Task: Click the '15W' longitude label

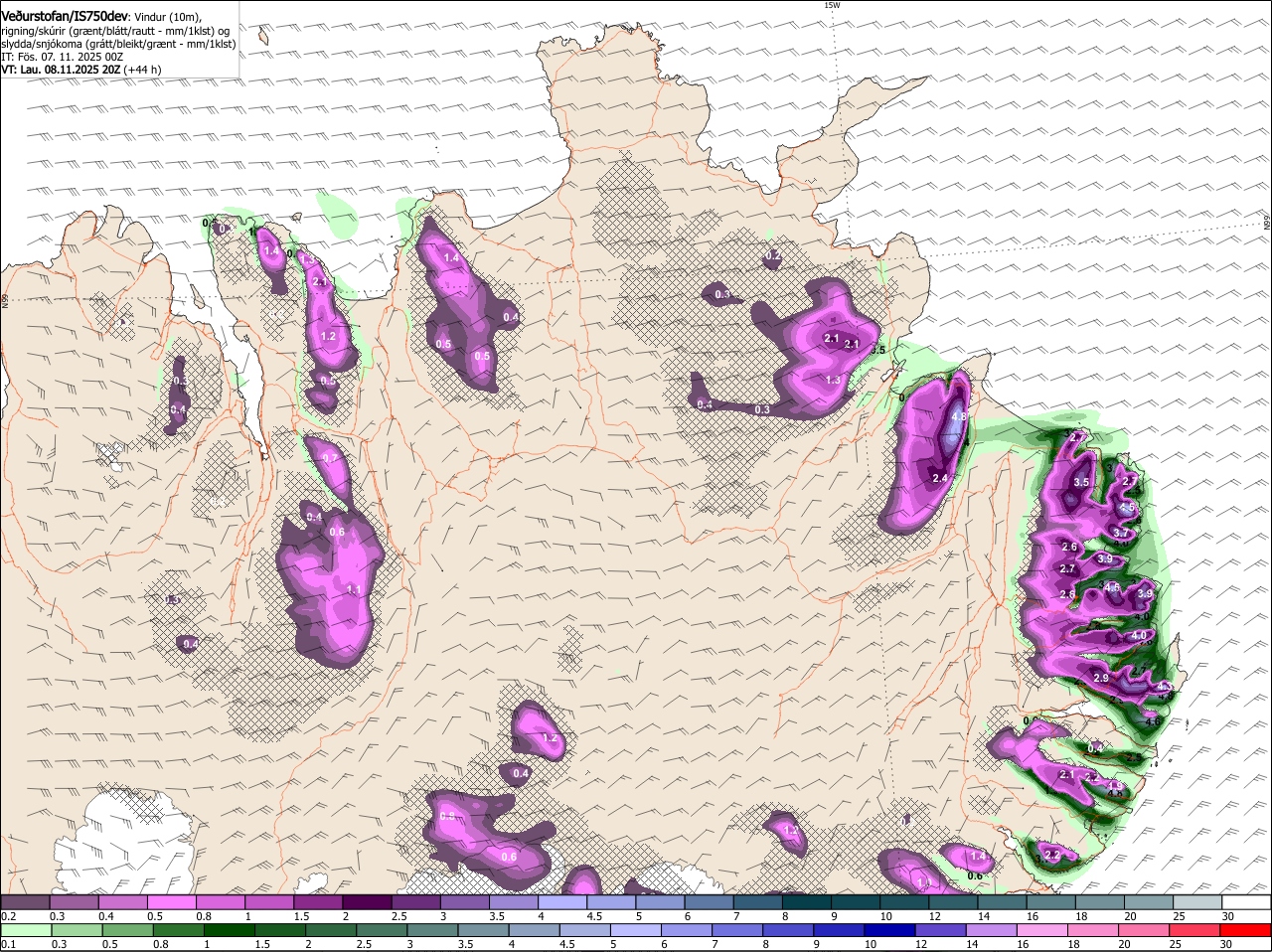Action: tap(832, 5)
